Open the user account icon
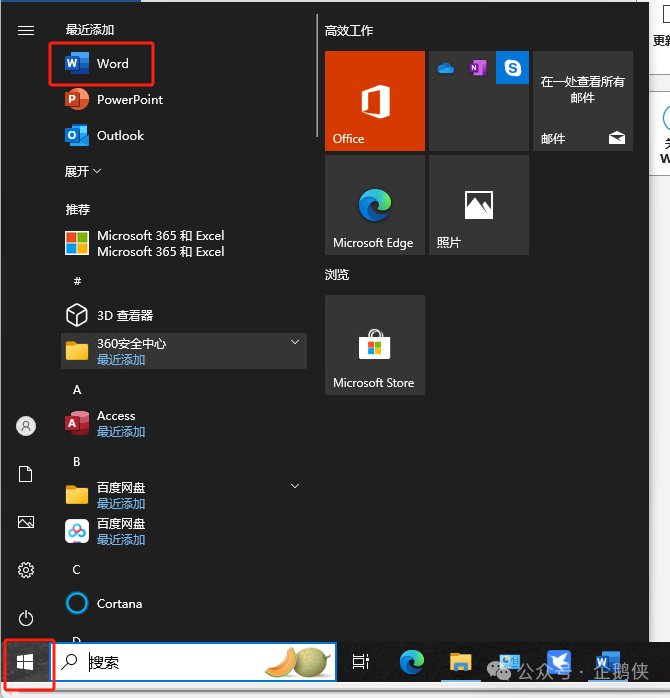670x698 pixels. (26, 426)
